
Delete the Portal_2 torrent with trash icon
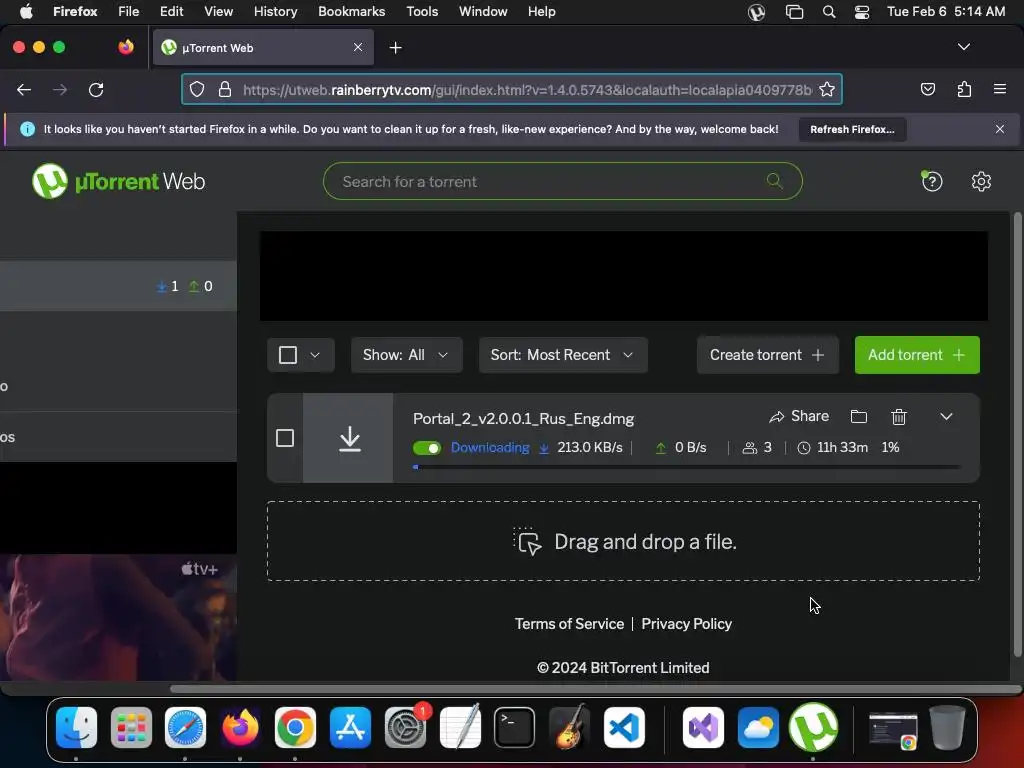[x=899, y=417]
